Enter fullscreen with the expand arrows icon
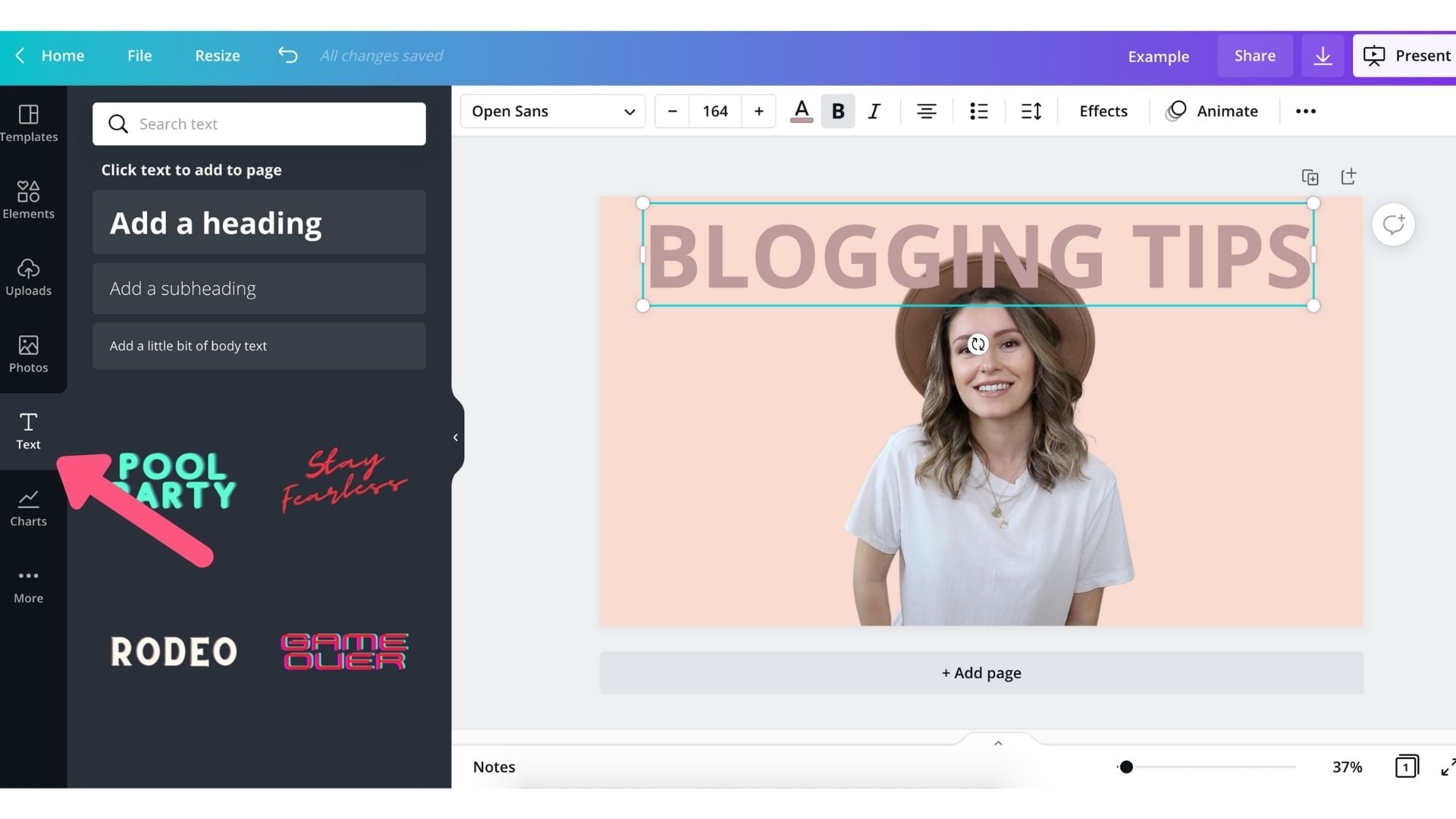 point(1448,767)
